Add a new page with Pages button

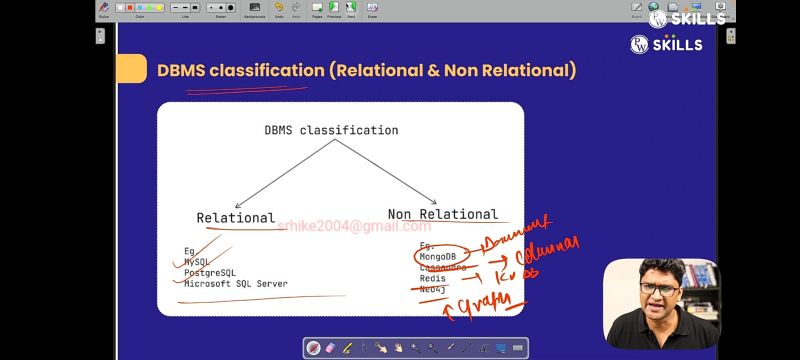pyautogui.click(x=317, y=8)
